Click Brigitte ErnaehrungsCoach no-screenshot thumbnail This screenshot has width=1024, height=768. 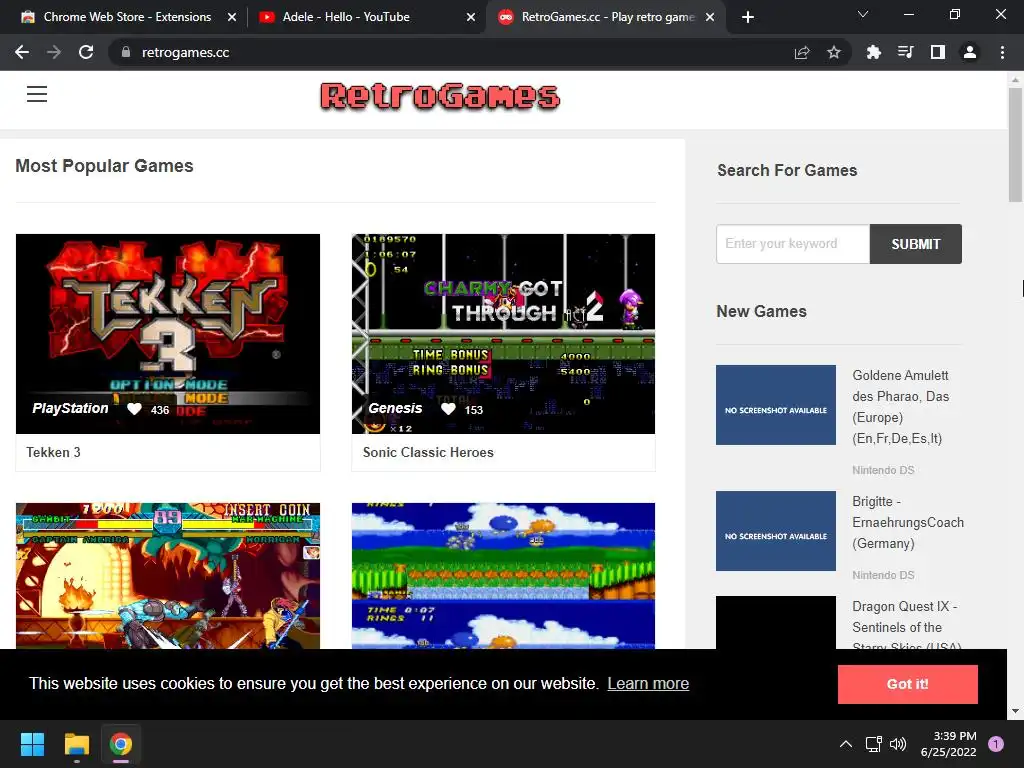[776, 531]
